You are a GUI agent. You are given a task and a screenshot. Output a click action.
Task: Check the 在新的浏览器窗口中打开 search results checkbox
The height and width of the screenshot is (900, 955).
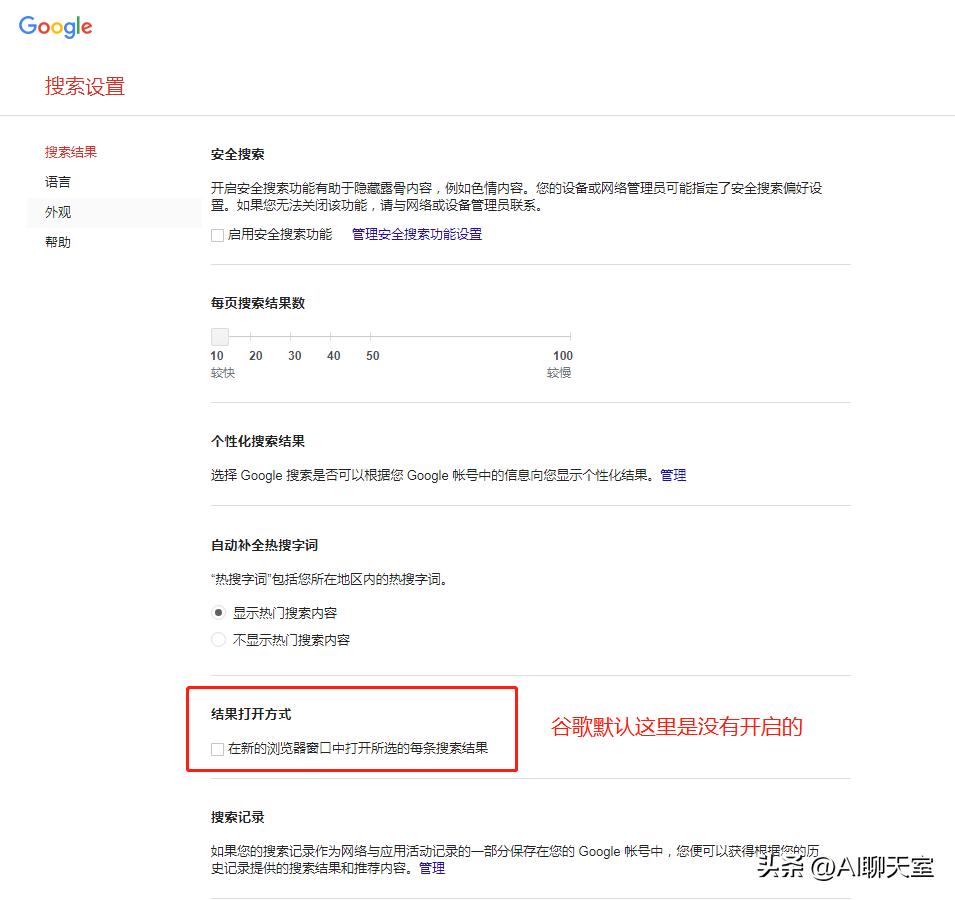pos(218,747)
